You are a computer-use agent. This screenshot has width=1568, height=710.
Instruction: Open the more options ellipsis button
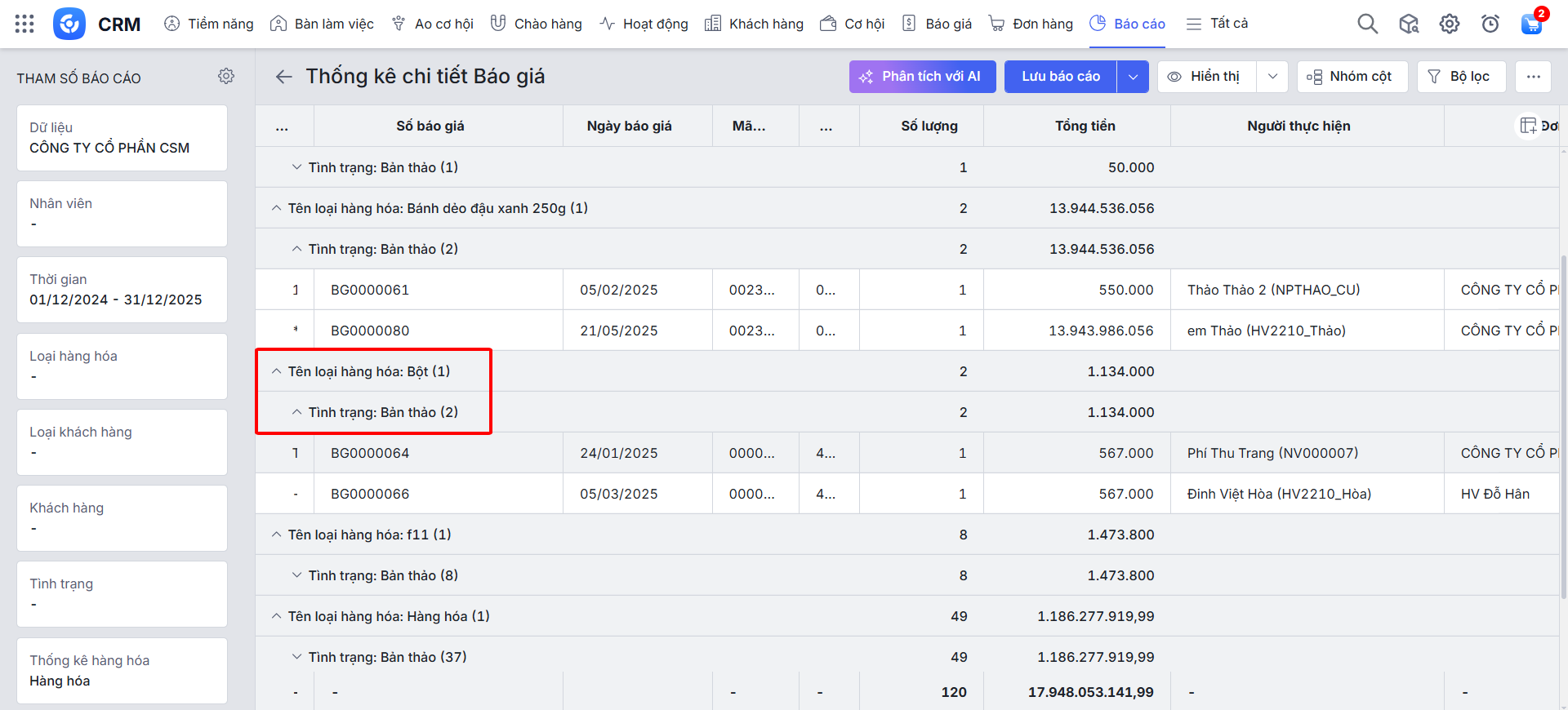click(1533, 77)
